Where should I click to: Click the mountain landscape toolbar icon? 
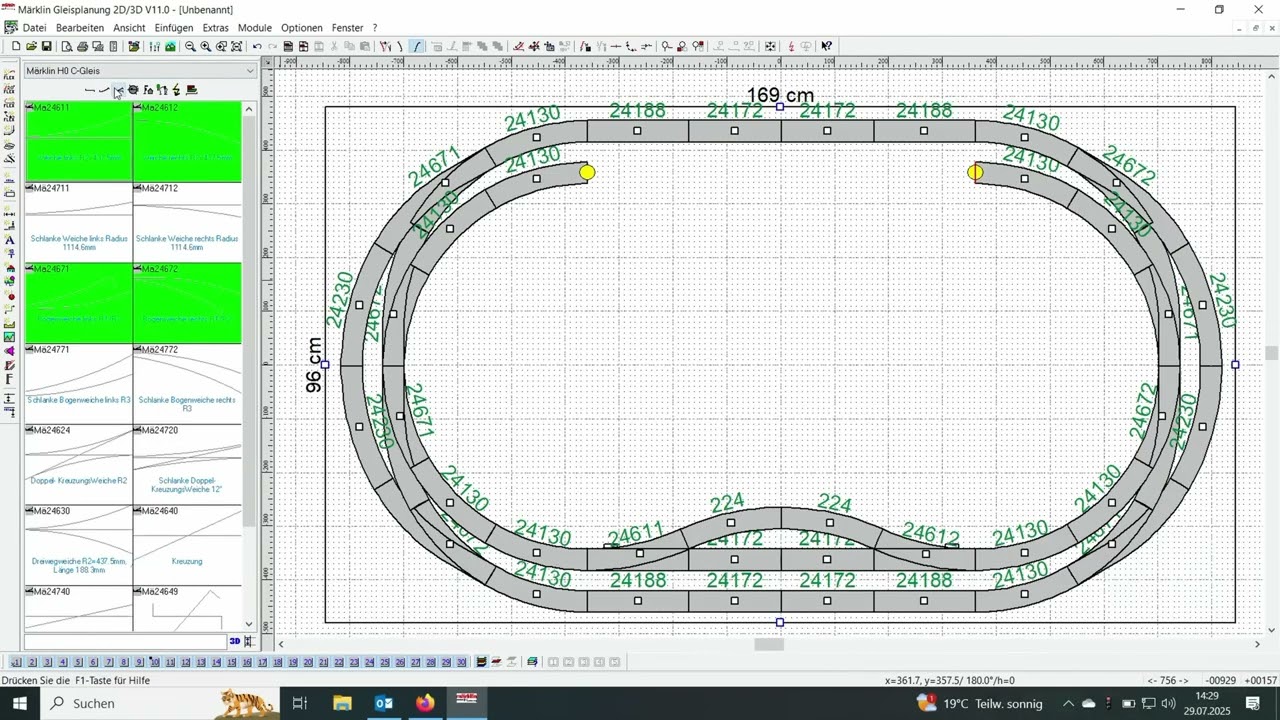click(170, 46)
